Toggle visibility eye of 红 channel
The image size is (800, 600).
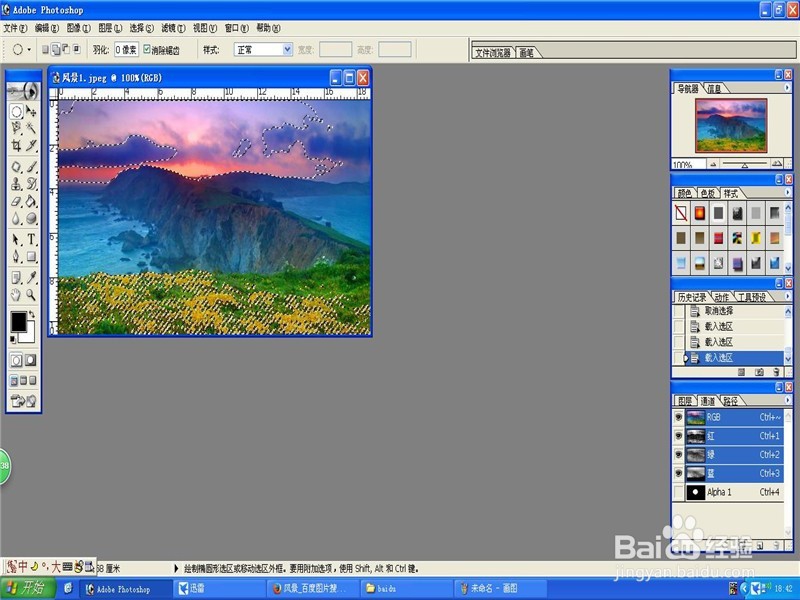pos(679,436)
